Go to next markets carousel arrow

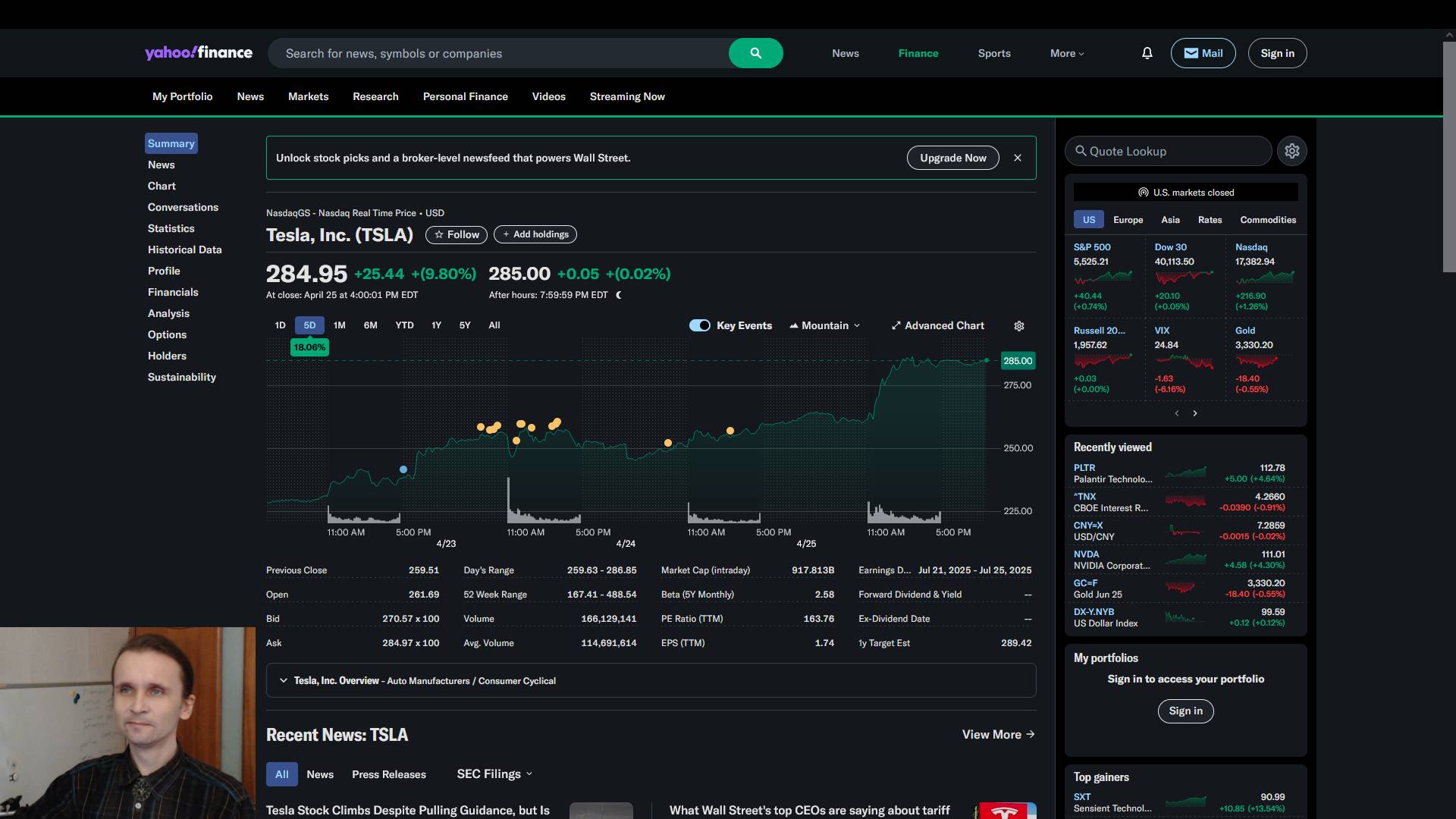[x=1195, y=413]
